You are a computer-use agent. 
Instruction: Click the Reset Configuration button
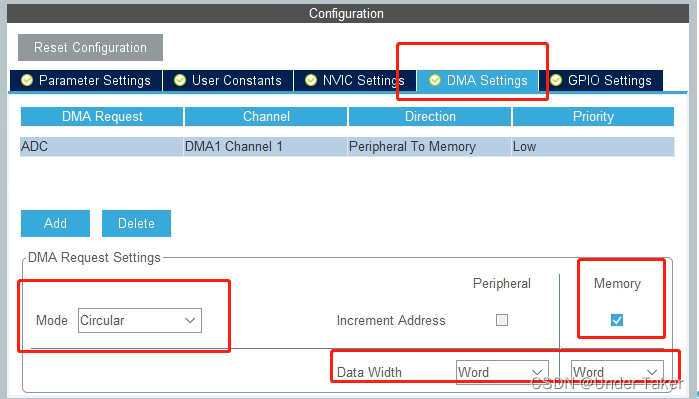pos(90,47)
